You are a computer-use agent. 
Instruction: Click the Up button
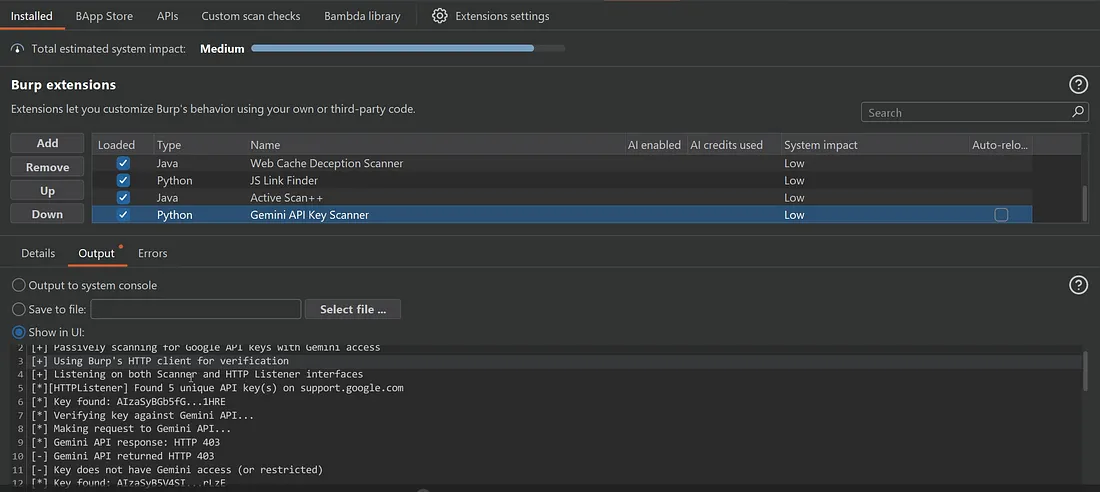[x=47, y=191]
